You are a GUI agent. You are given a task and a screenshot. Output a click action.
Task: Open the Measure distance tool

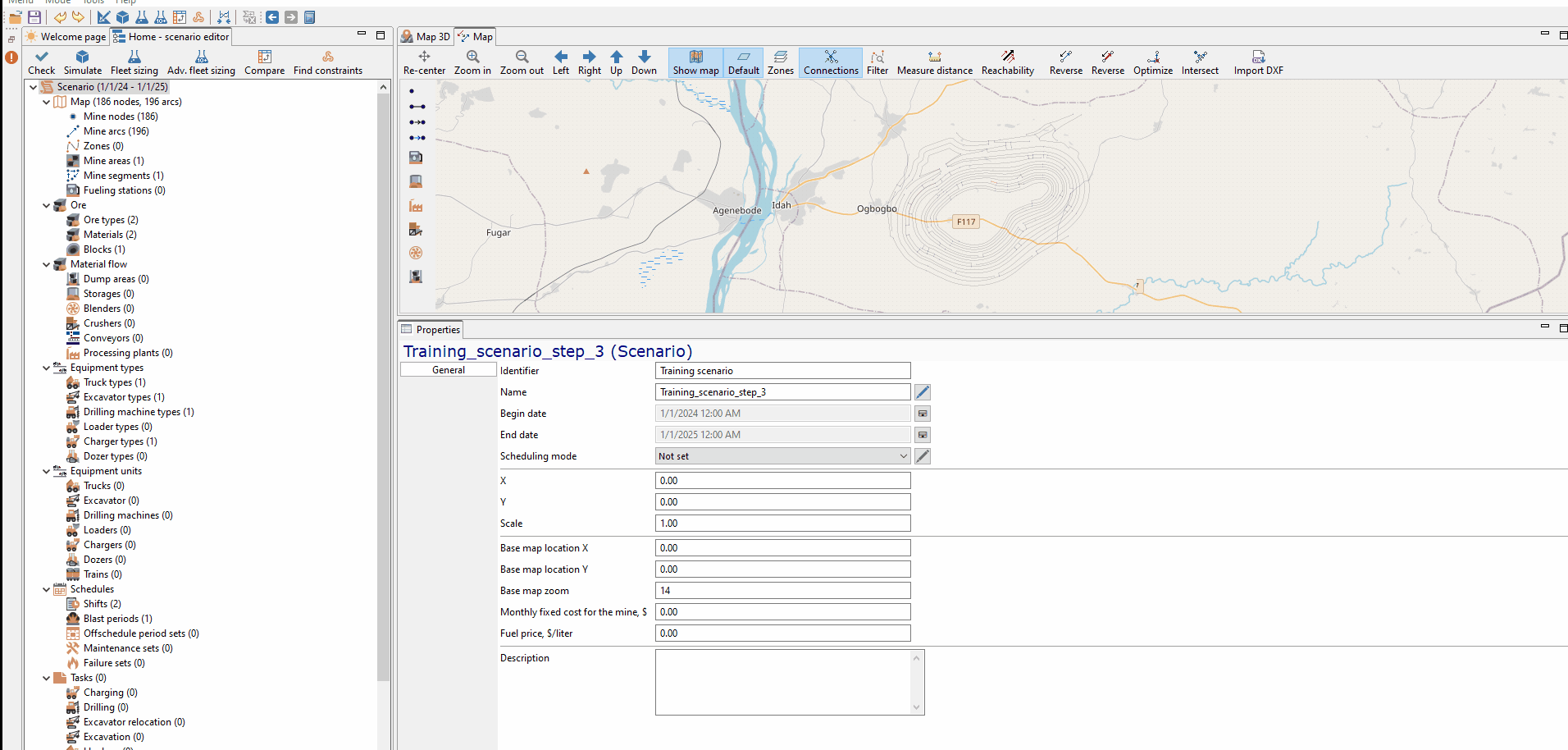(935, 62)
